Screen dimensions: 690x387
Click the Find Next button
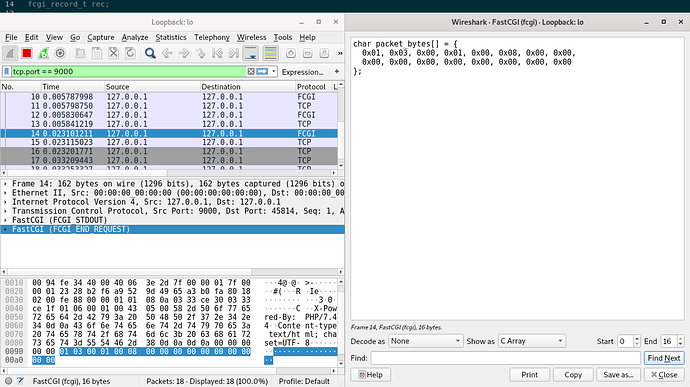click(664, 358)
